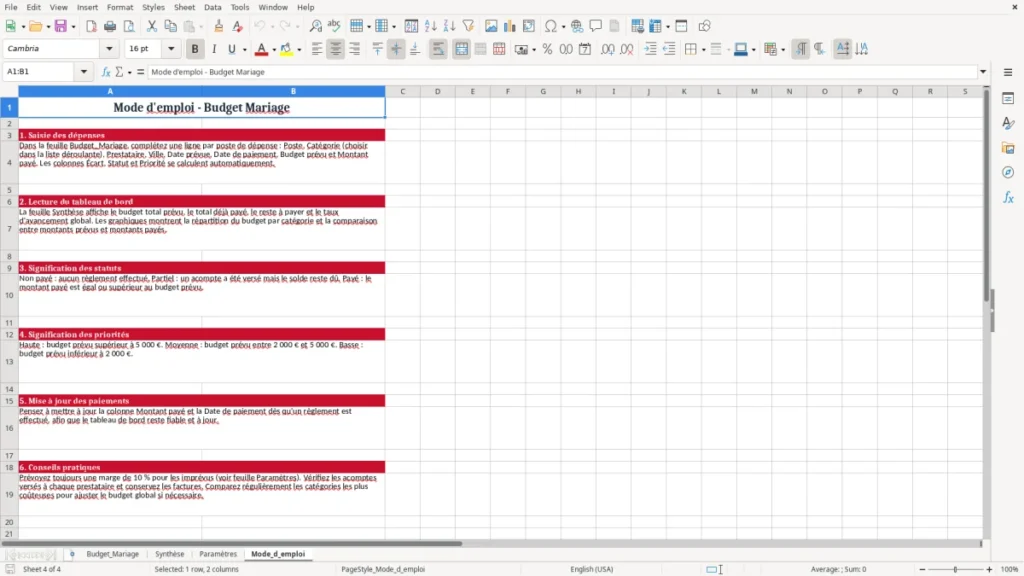The image size is (1024, 576).
Task: Click the Insert hyperlink globe icon
Action: pos(577,26)
